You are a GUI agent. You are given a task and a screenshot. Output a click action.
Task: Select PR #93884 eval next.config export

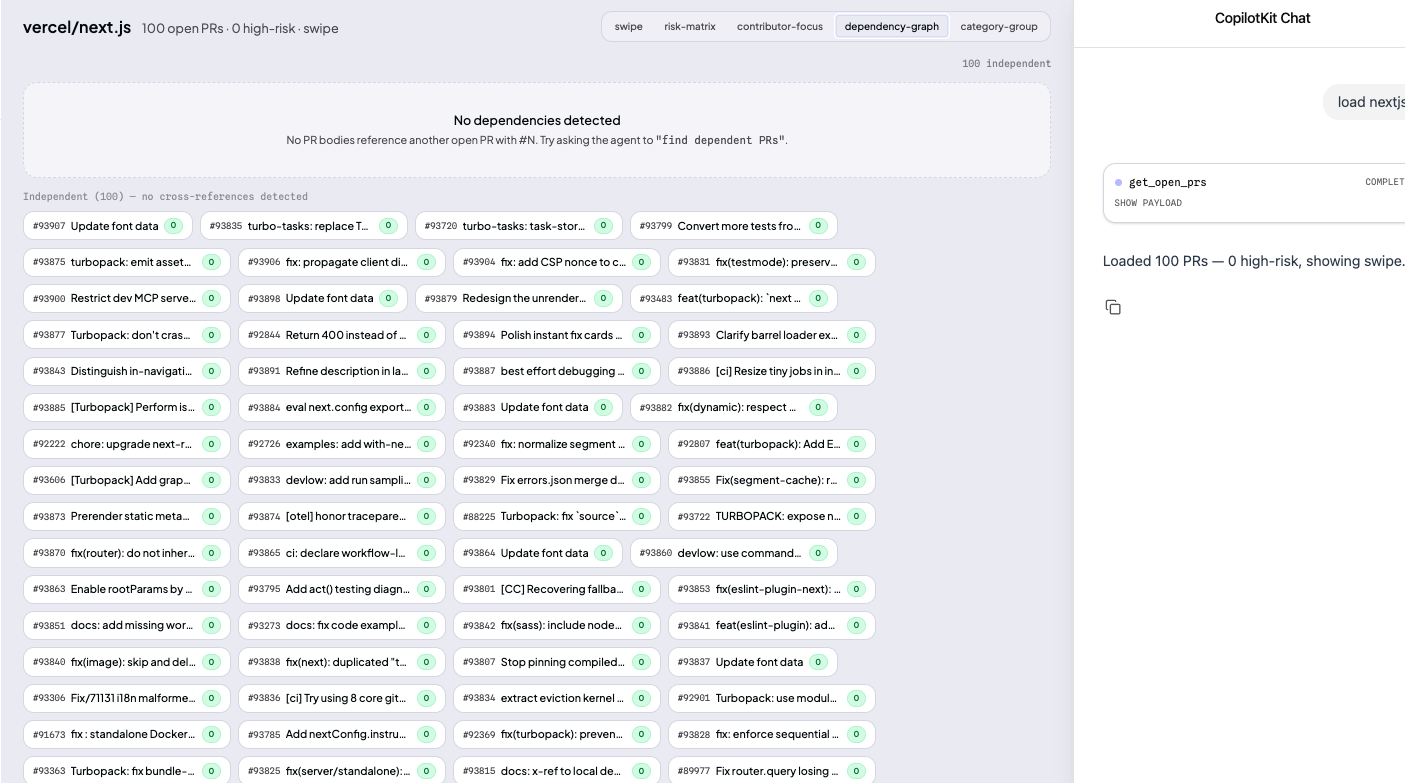(342, 407)
